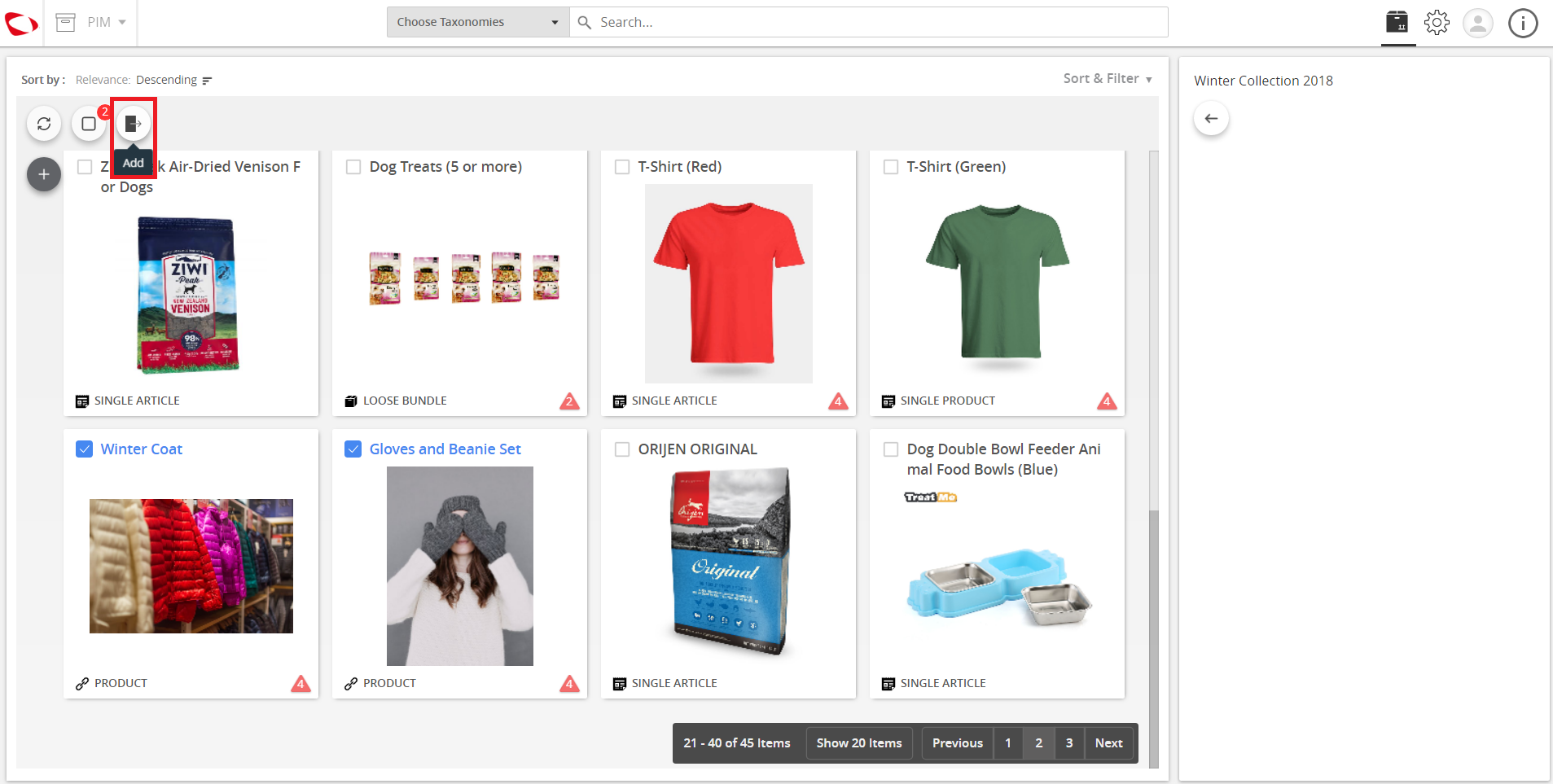Image resolution: width=1553 pixels, height=784 pixels.
Task: Open the T-Shirt (Red) title
Action: pos(680,167)
